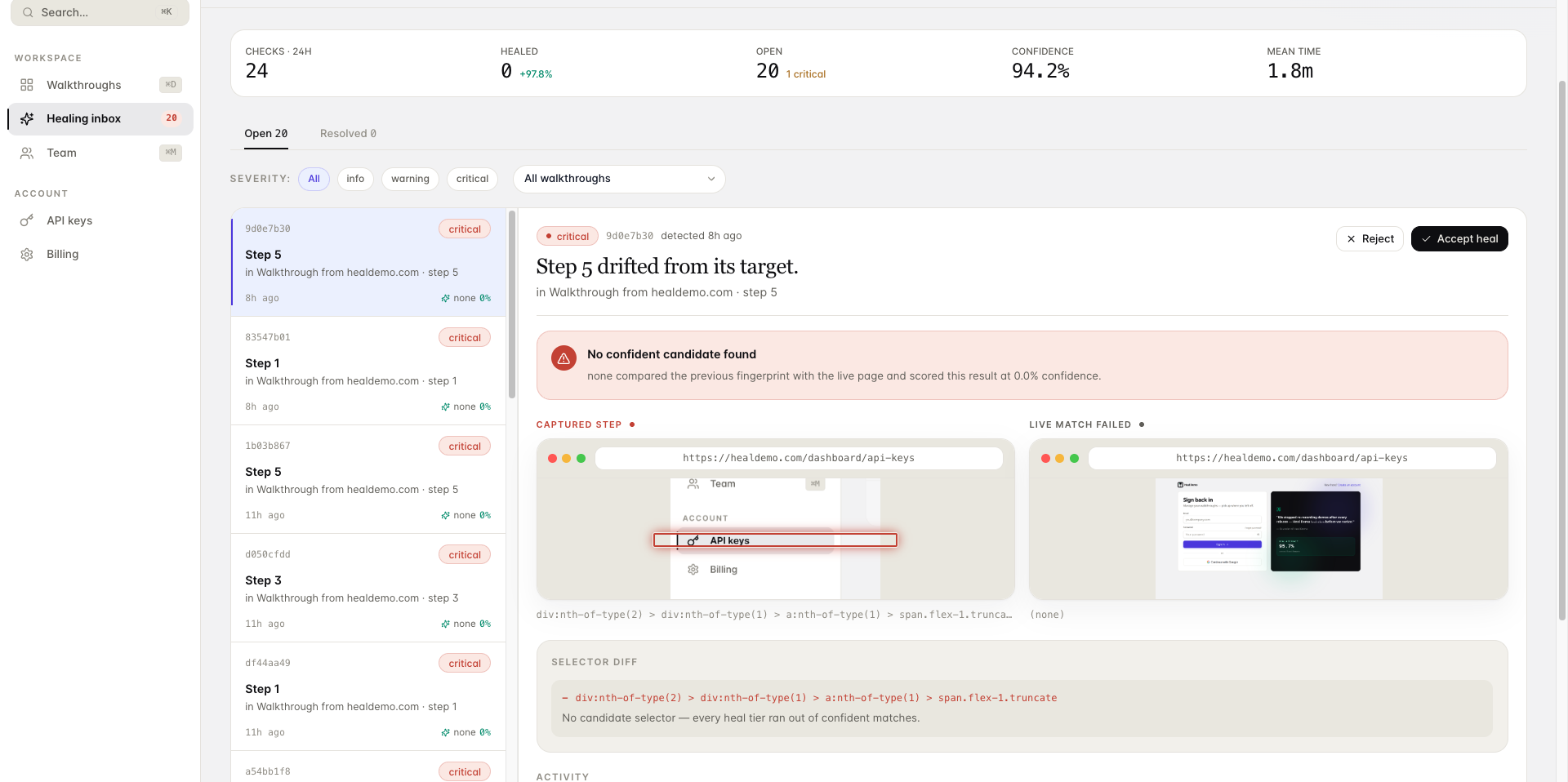Image resolution: width=1568 pixels, height=782 pixels.
Task: Click the "detected 8h ago" text
Action: click(701, 236)
